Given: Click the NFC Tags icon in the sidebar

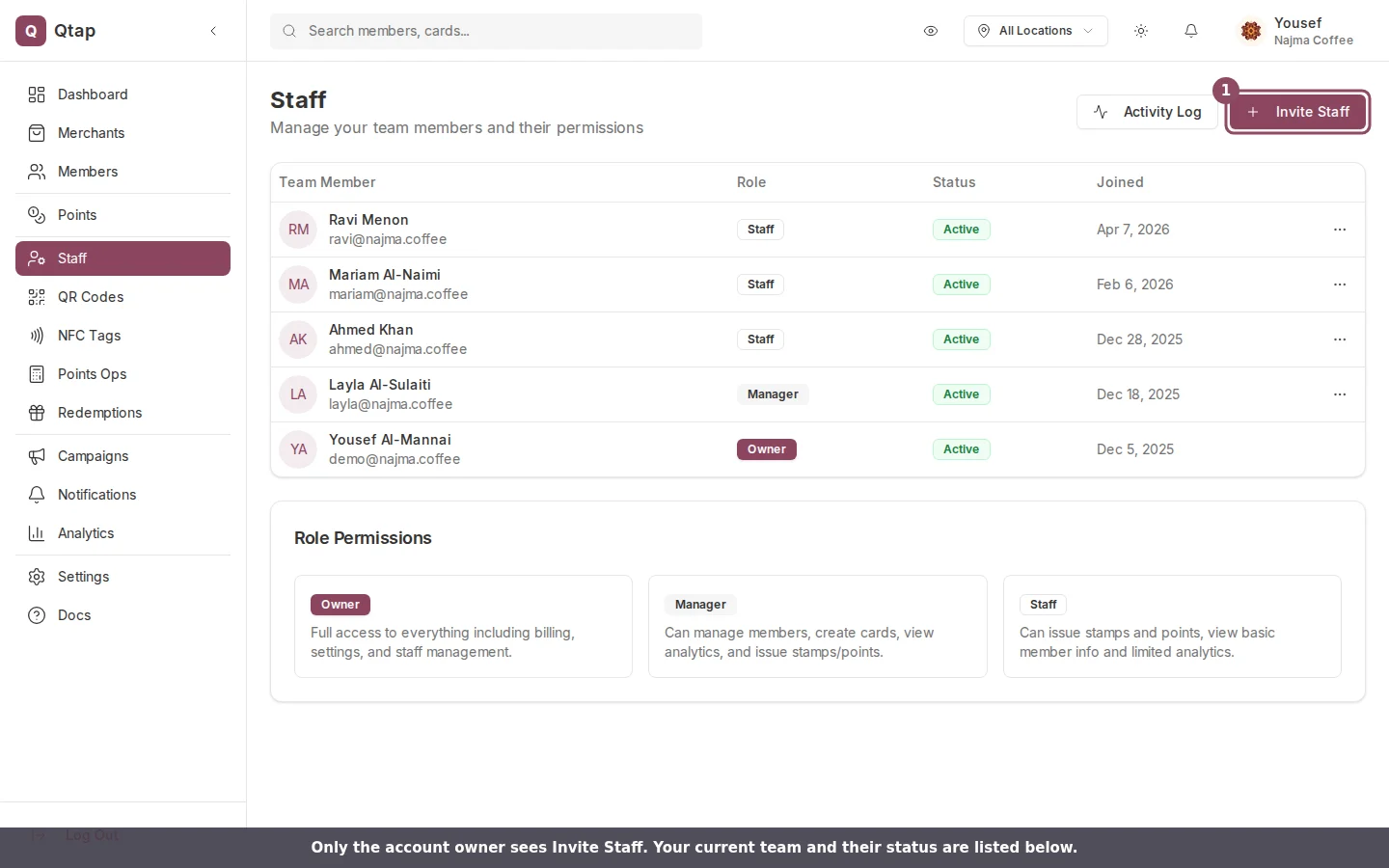Looking at the screenshot, I should pyautogui.click(x=37, y=336).
